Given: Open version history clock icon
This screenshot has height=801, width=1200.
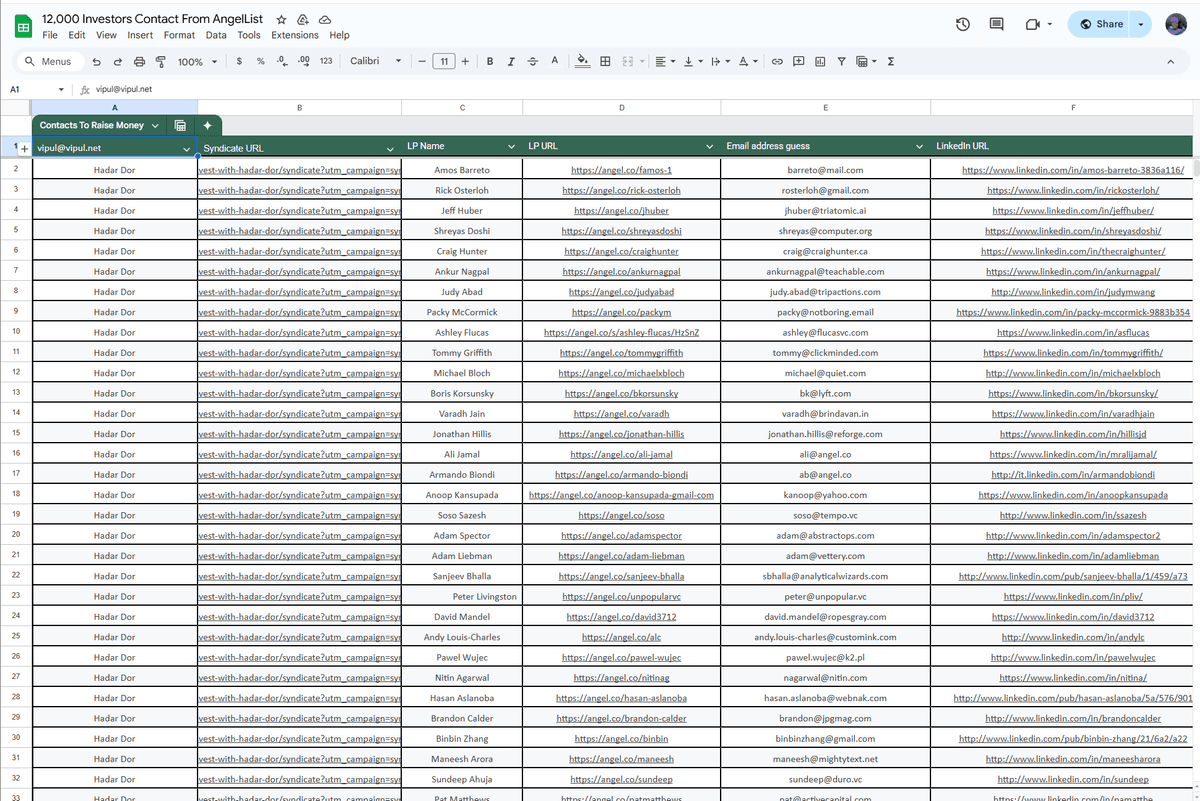Looking at the screenshot, I should 963,24.
